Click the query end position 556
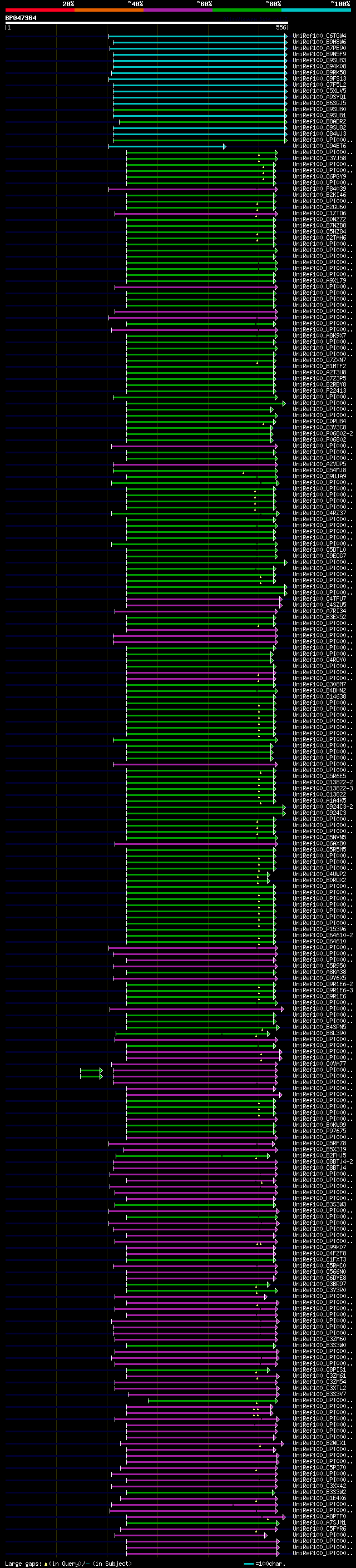 coord(280,27)
